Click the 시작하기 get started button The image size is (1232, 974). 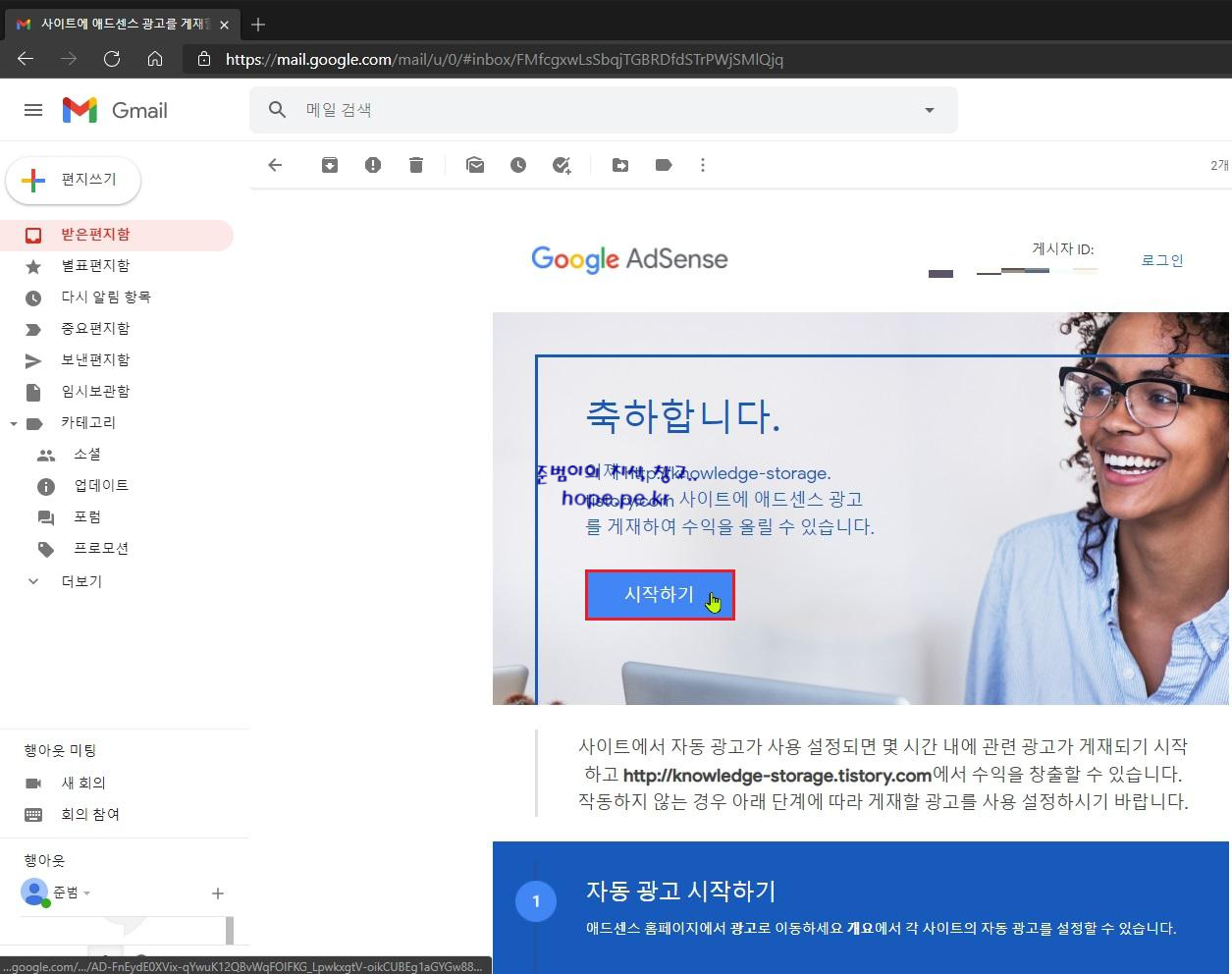click(x=660, y=595)
